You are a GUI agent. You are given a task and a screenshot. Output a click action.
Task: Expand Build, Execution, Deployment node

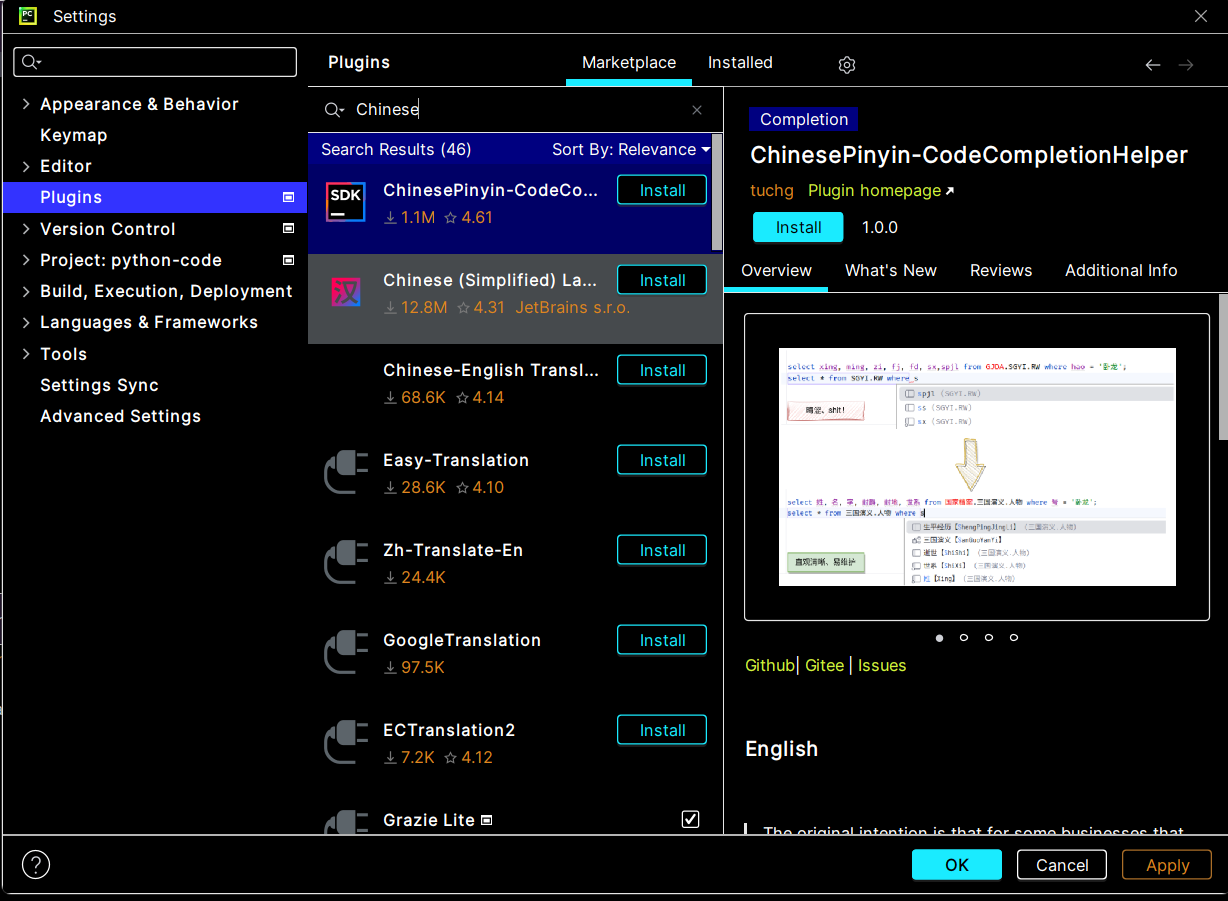[26, 291]
